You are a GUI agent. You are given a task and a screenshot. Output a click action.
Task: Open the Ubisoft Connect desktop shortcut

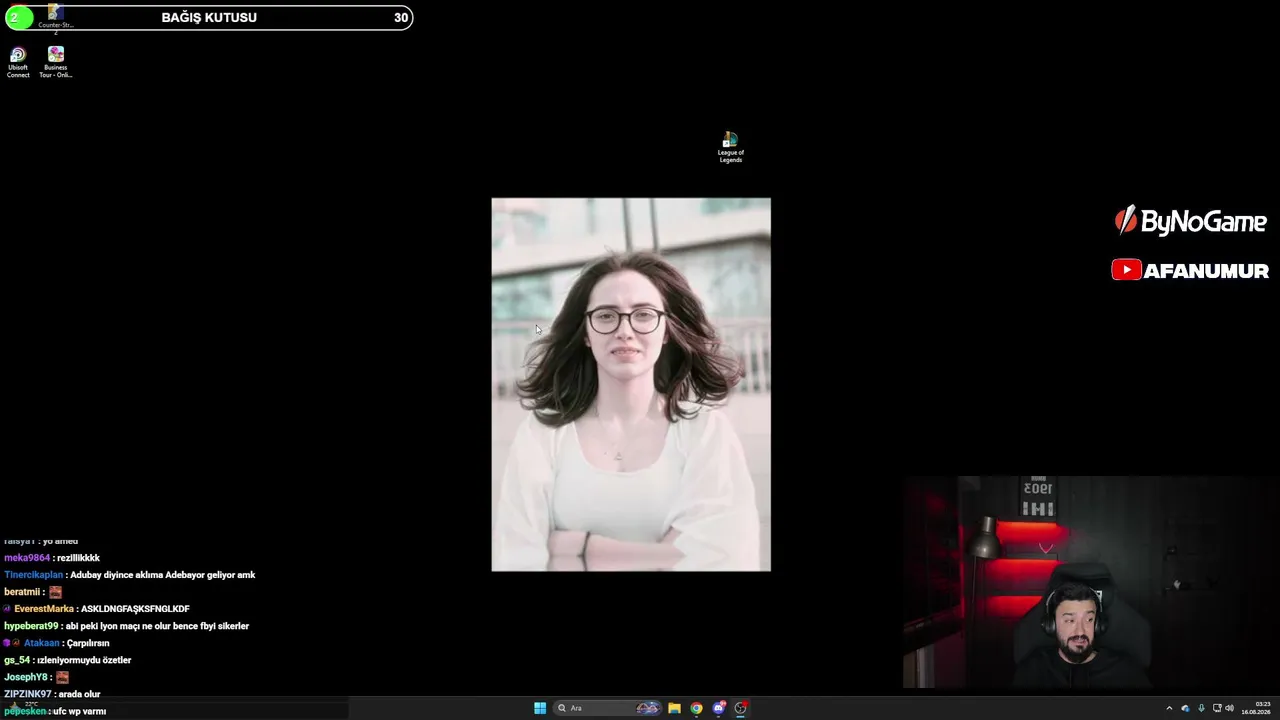point(18,62)
